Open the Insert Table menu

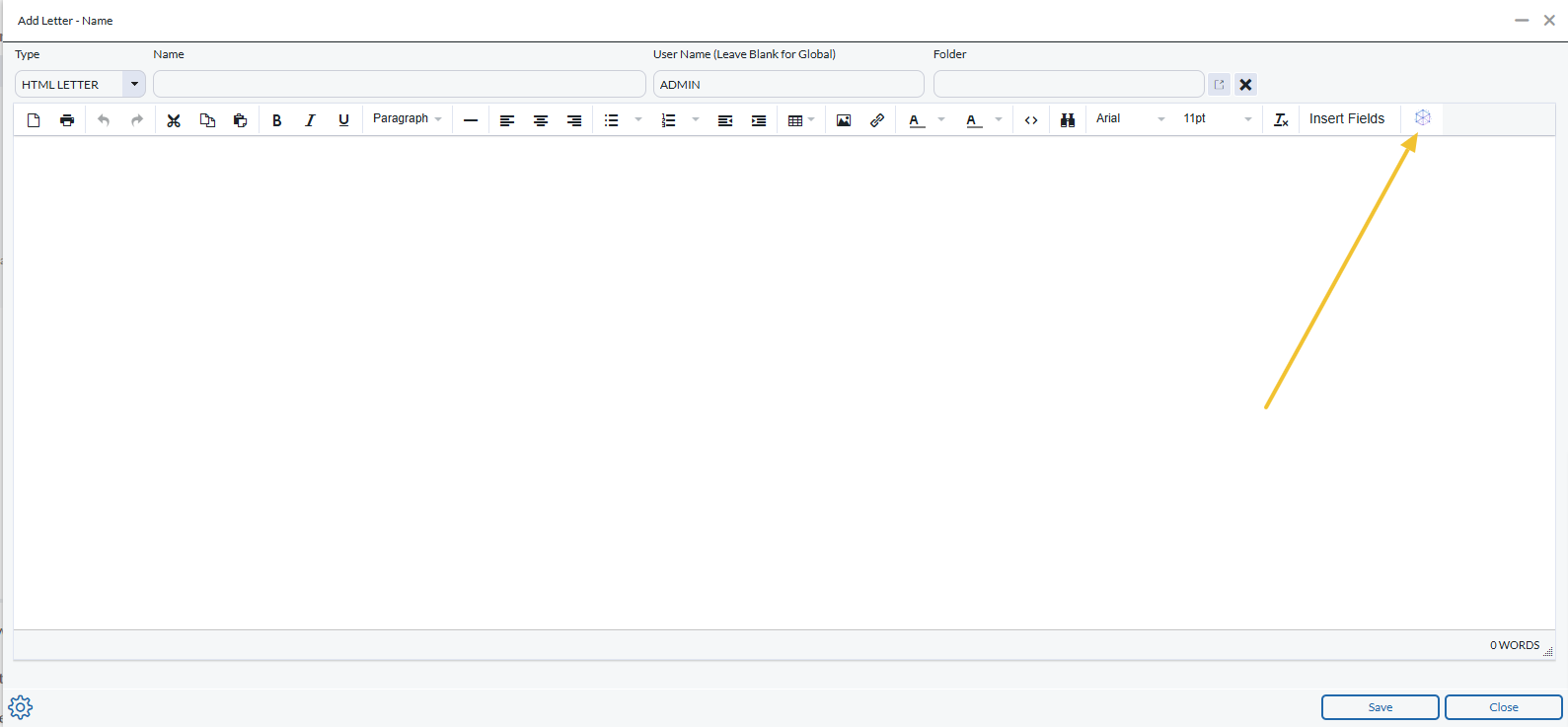click(x=801, y=120)
